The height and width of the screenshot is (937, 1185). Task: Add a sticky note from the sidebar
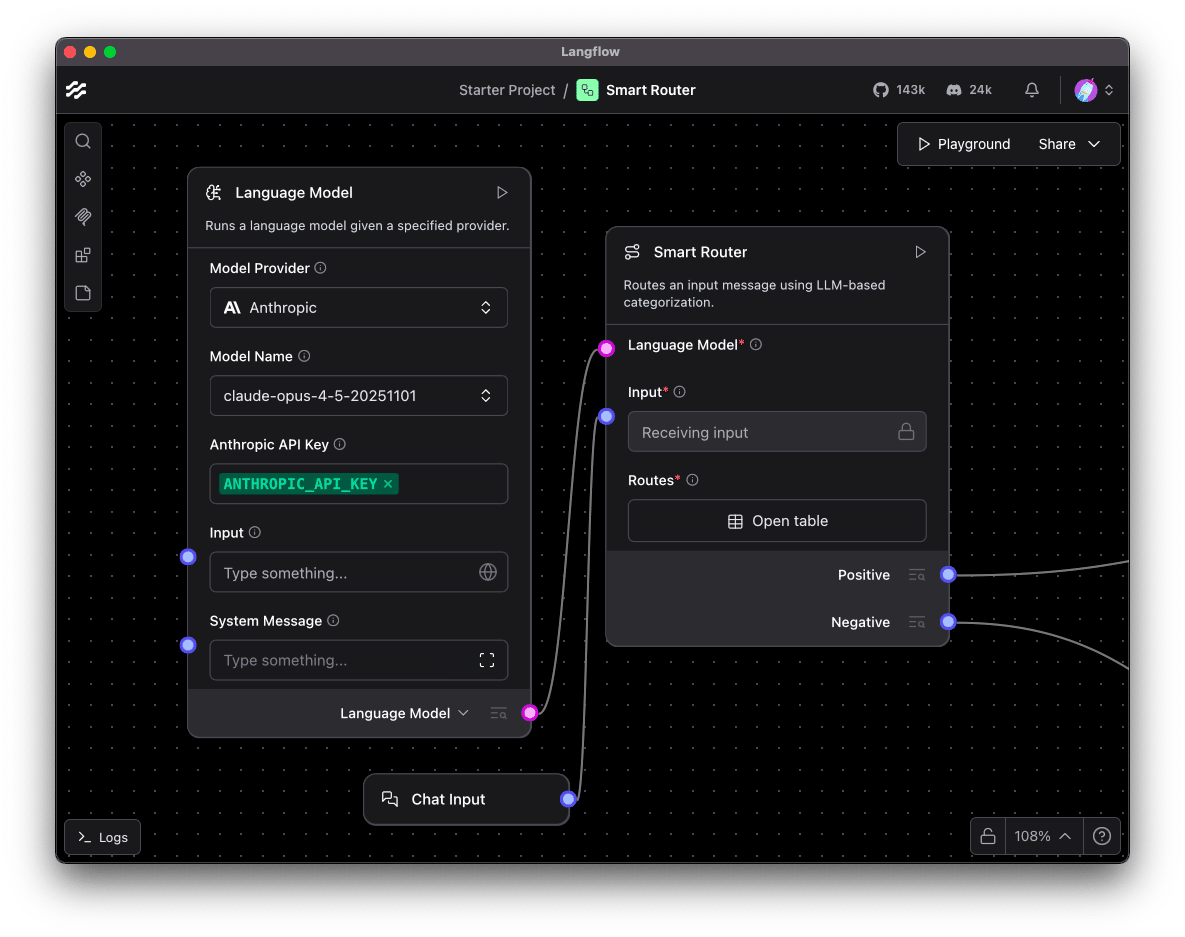83,293
